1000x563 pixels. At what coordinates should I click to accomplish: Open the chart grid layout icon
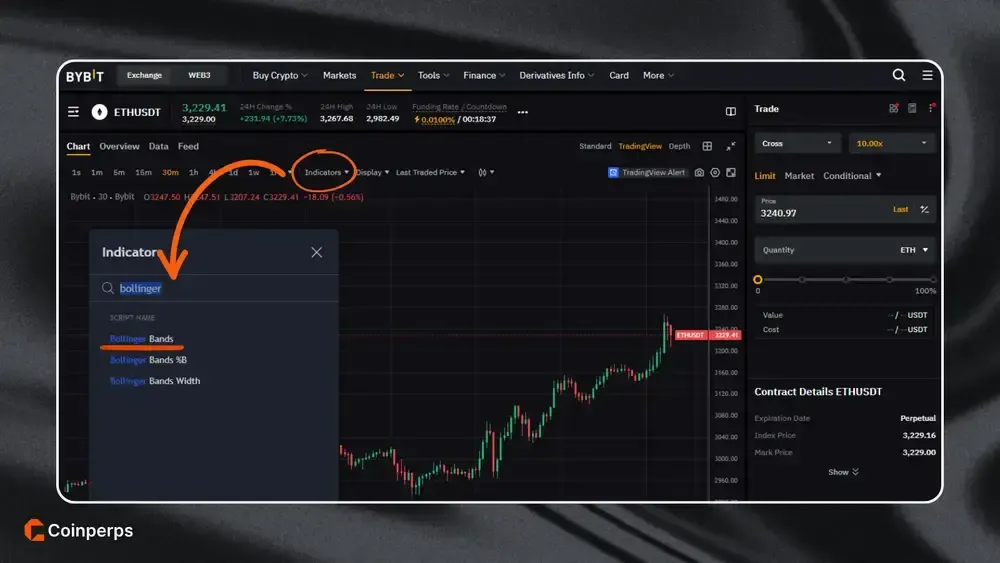click(x=707, y=146)
